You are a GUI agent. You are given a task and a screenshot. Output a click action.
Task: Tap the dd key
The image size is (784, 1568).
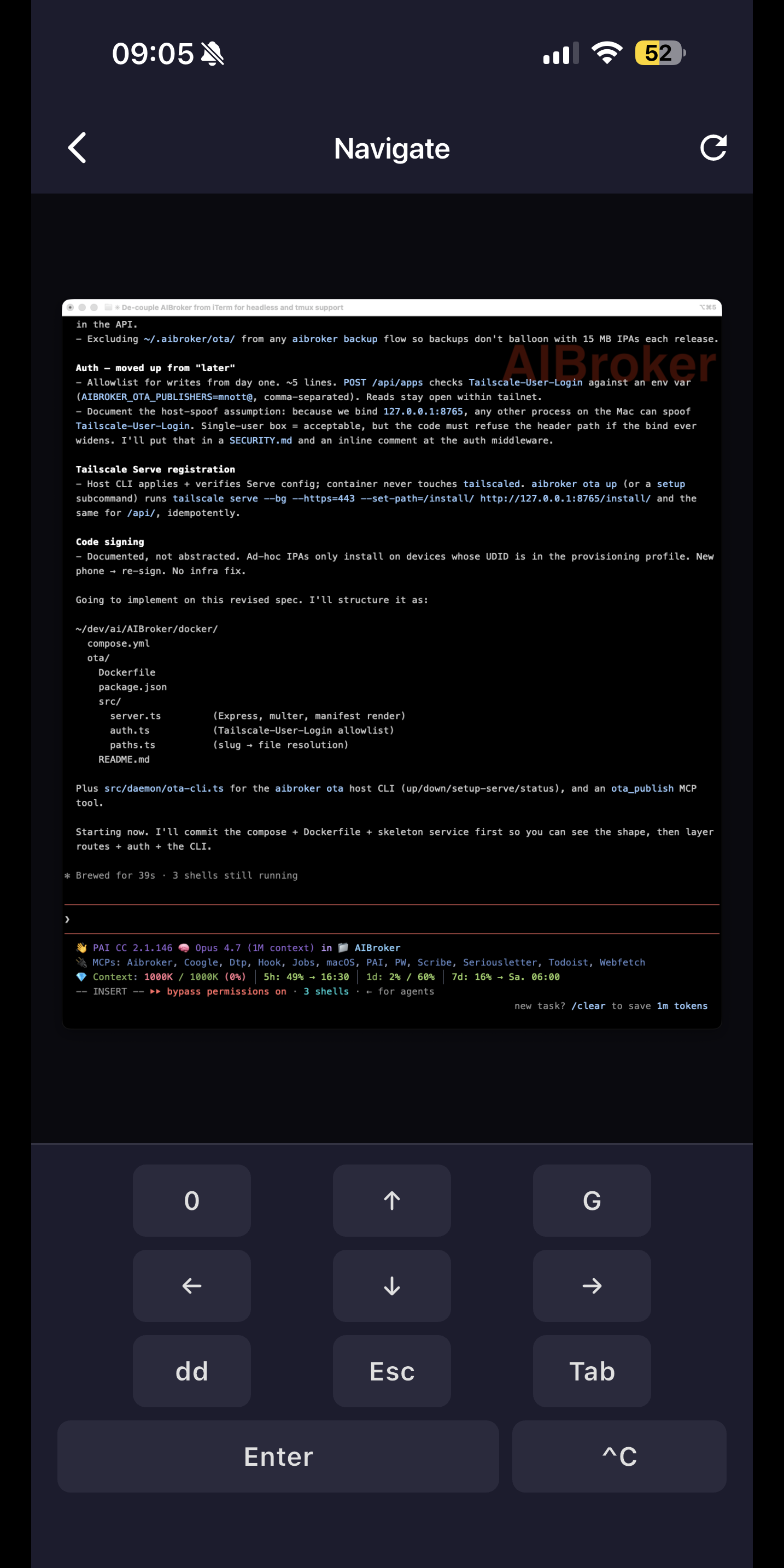[x=192, y=1371]
